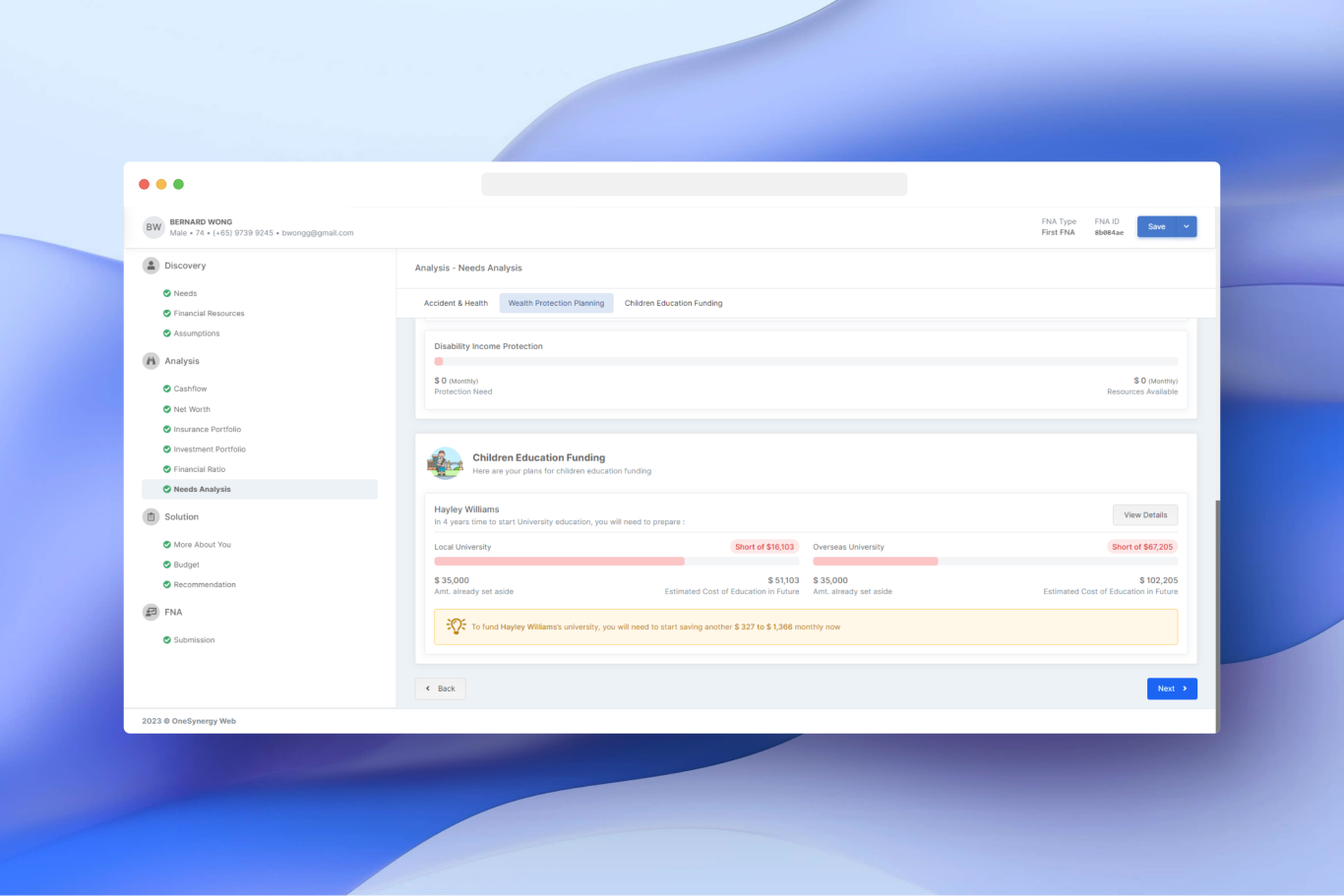Go back using the Back button

(x=440, y=688)
